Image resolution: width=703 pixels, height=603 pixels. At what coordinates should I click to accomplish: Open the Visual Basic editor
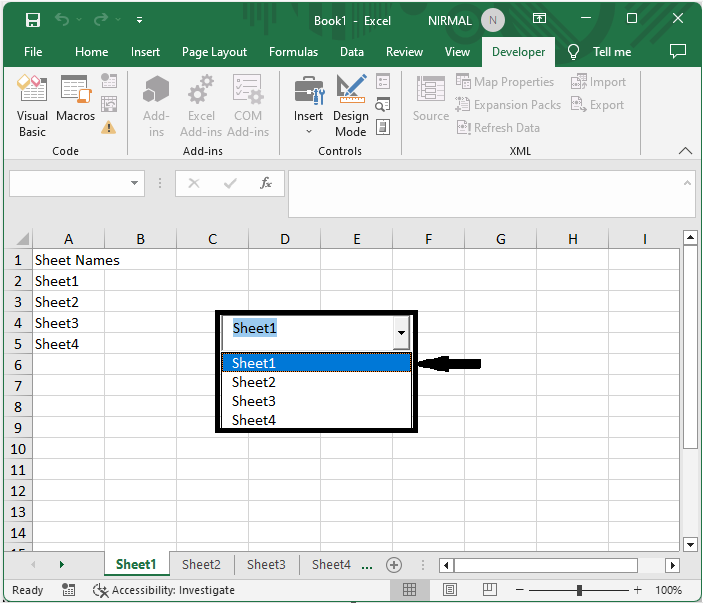coord(32,106)
